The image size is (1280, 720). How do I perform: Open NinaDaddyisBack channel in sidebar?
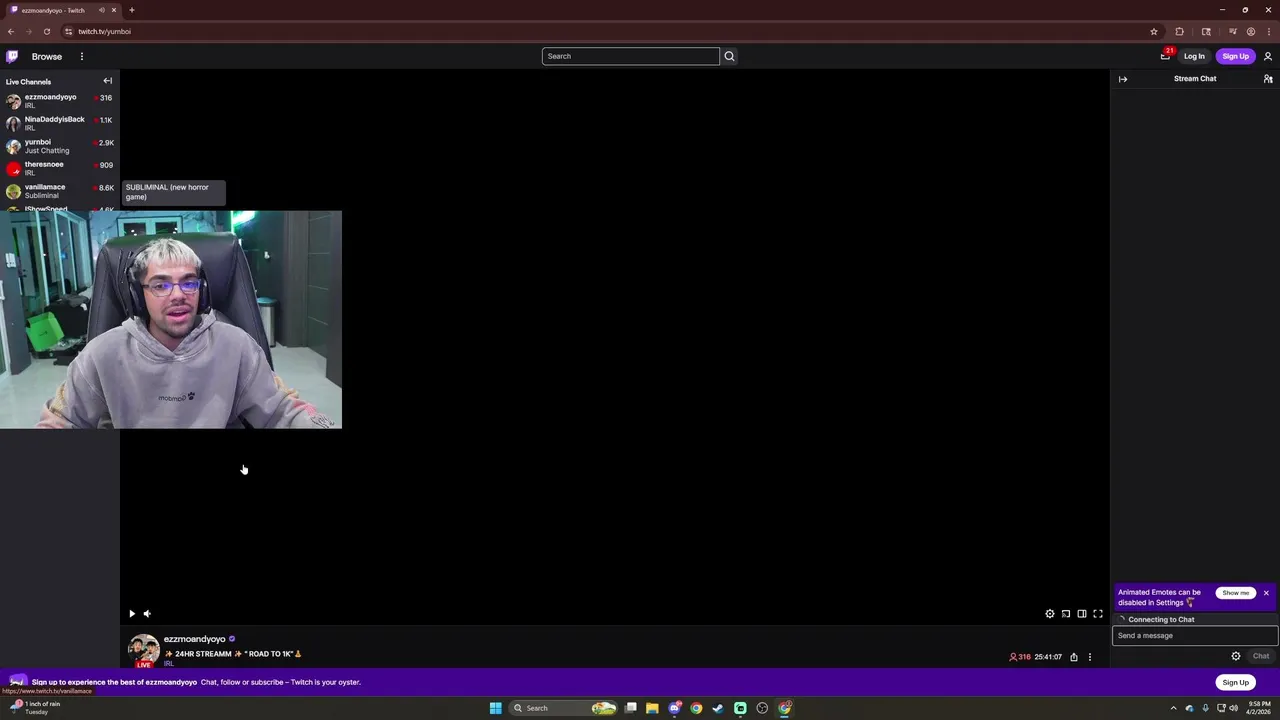click(x=58, y=123)
